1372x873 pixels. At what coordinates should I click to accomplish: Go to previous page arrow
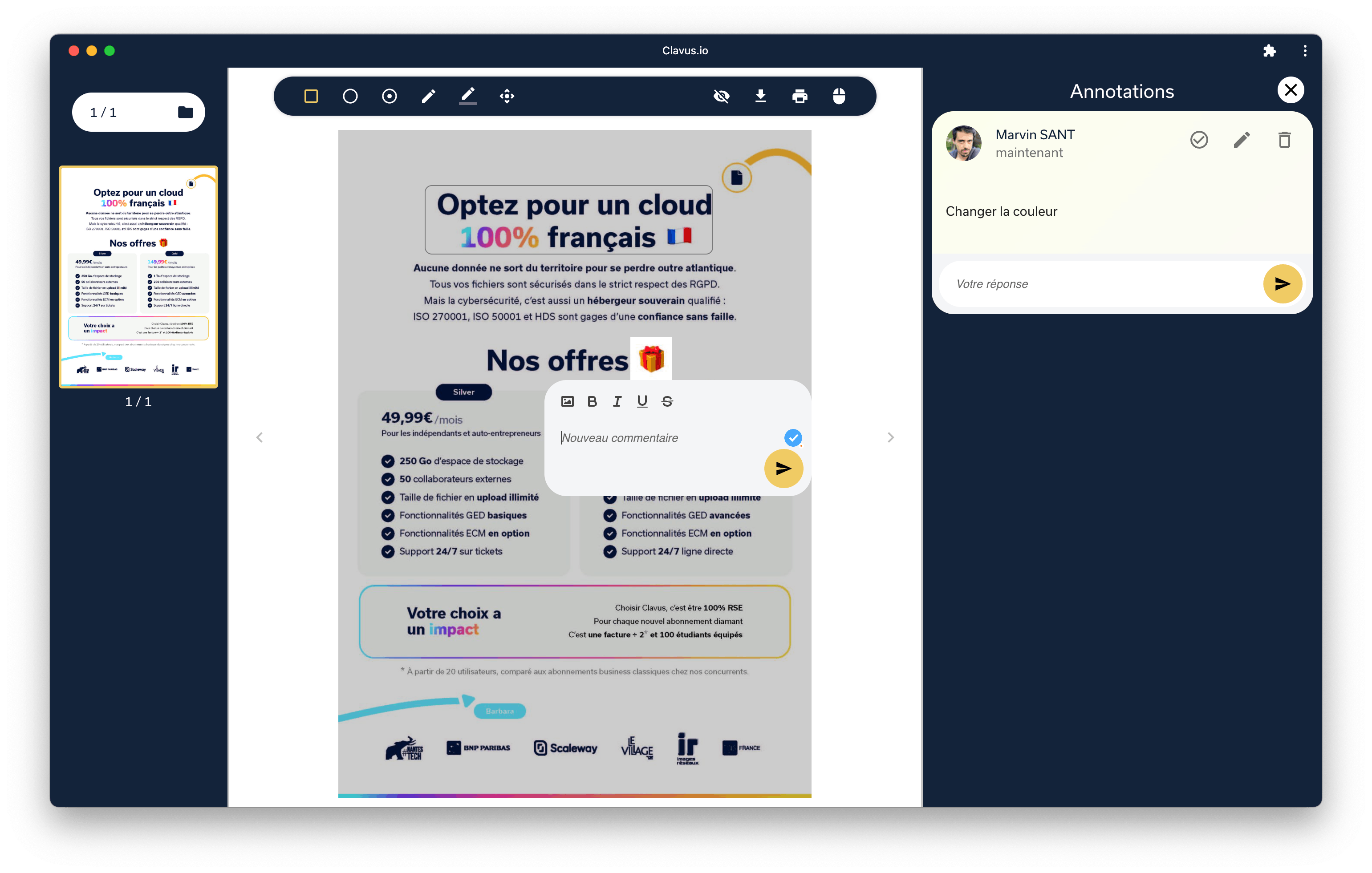(x=259, y=437)
